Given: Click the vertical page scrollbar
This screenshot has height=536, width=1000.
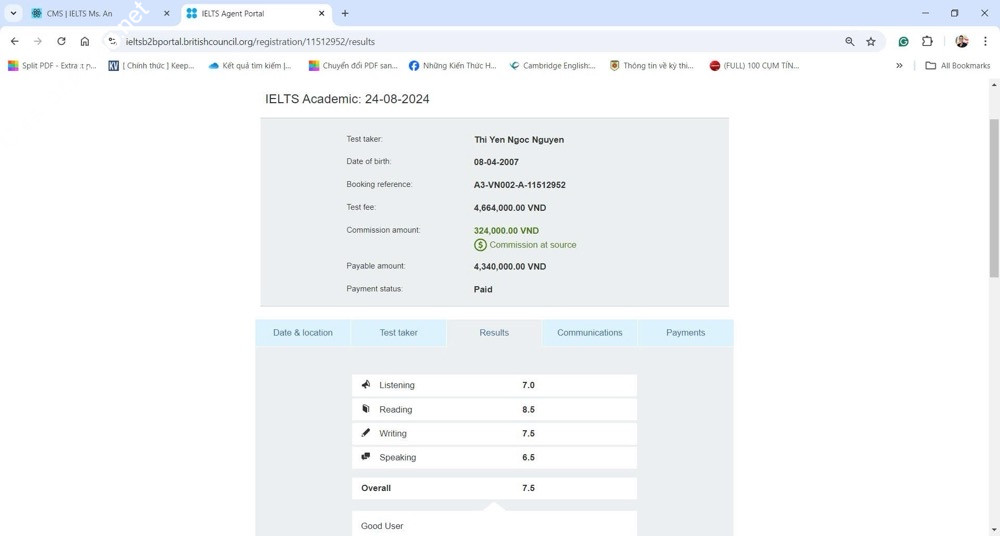Looking at the screenshot, I should pos(993,200).
